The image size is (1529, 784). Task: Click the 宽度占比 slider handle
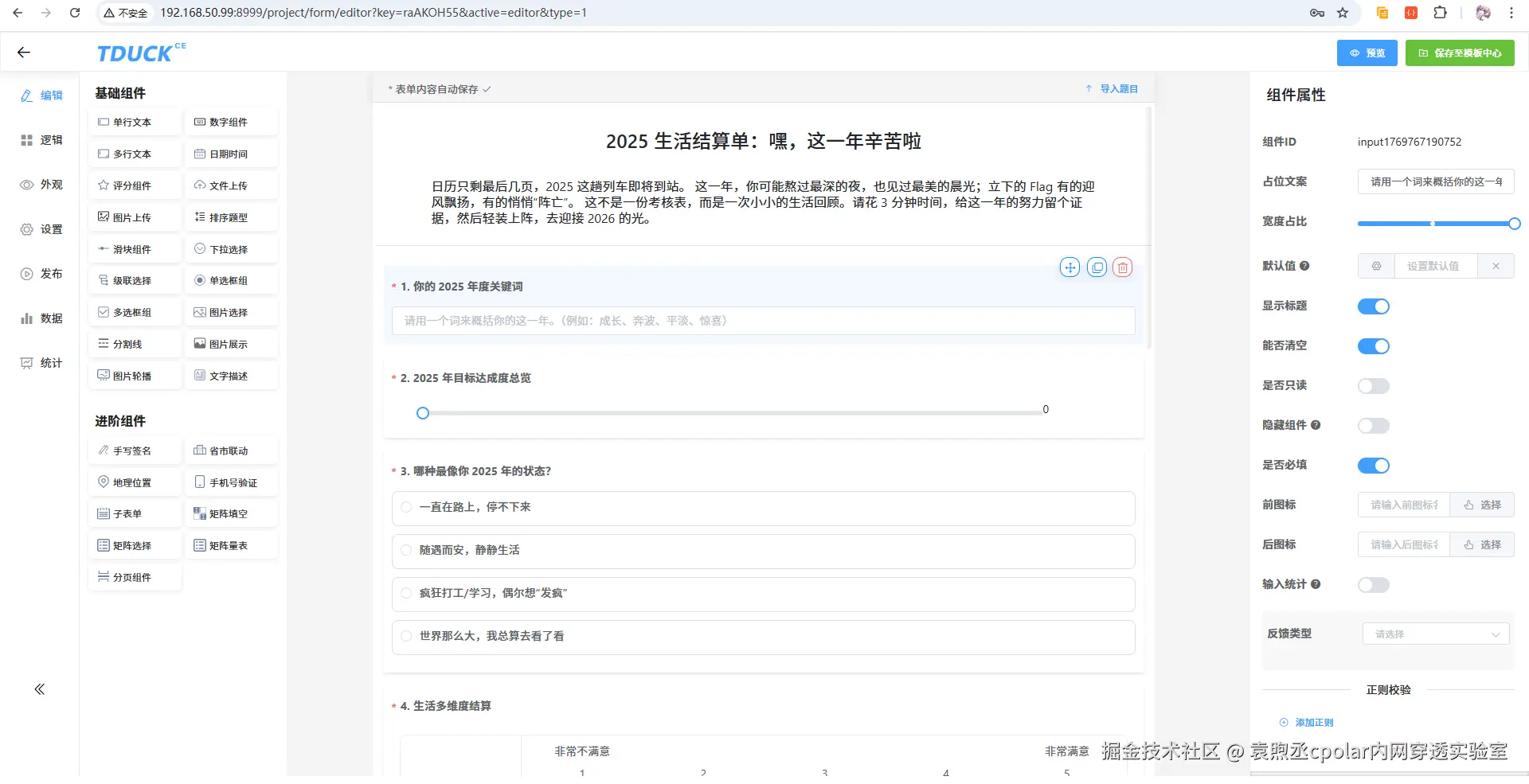1515,224
